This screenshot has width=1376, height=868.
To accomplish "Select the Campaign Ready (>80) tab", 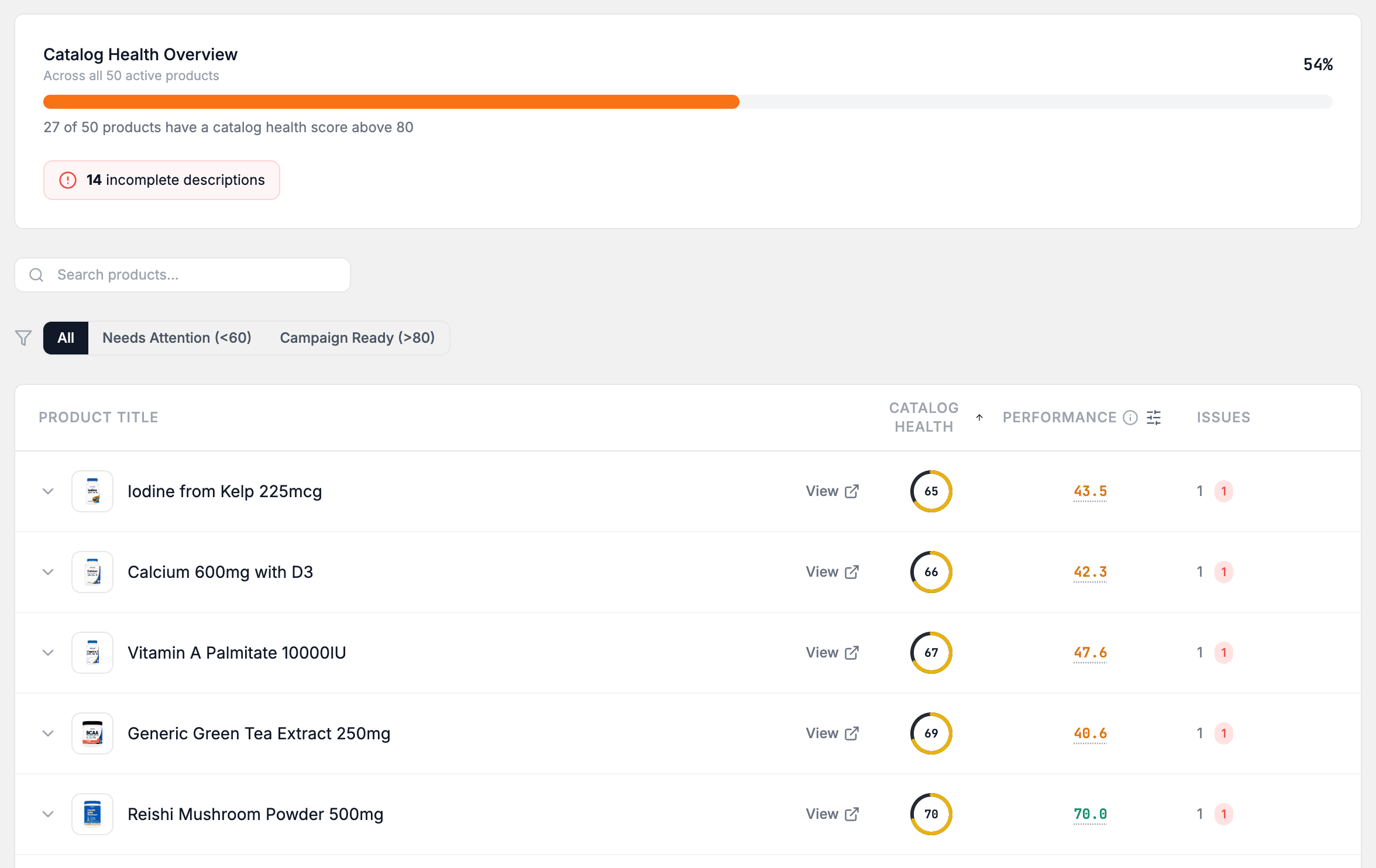I will (357, 338).
